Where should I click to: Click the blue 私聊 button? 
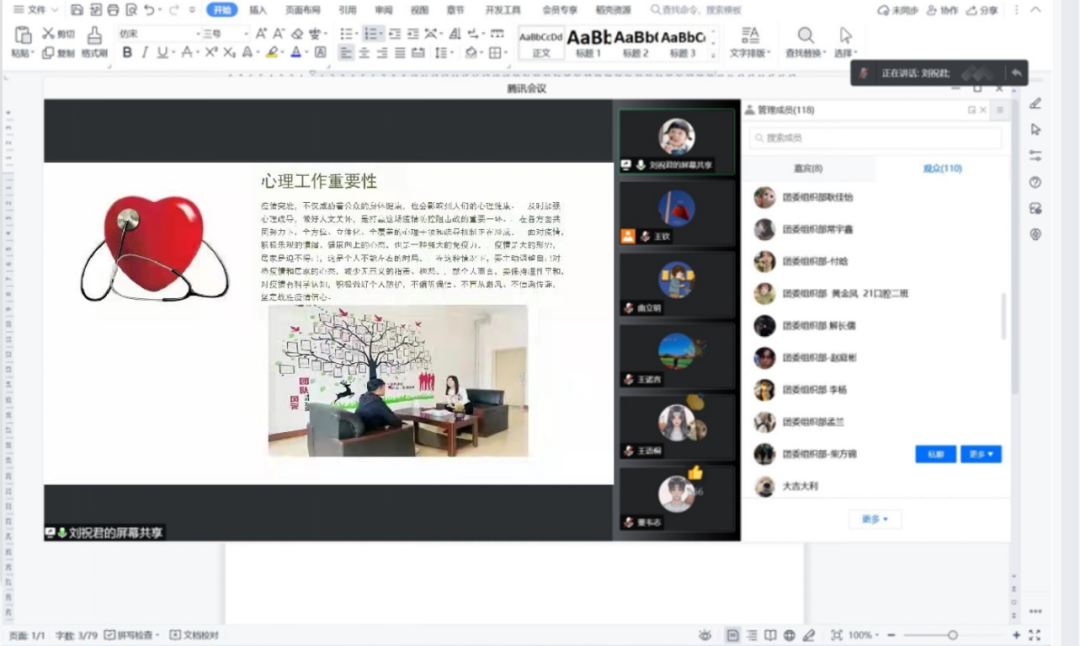click(x=935, y=454)
